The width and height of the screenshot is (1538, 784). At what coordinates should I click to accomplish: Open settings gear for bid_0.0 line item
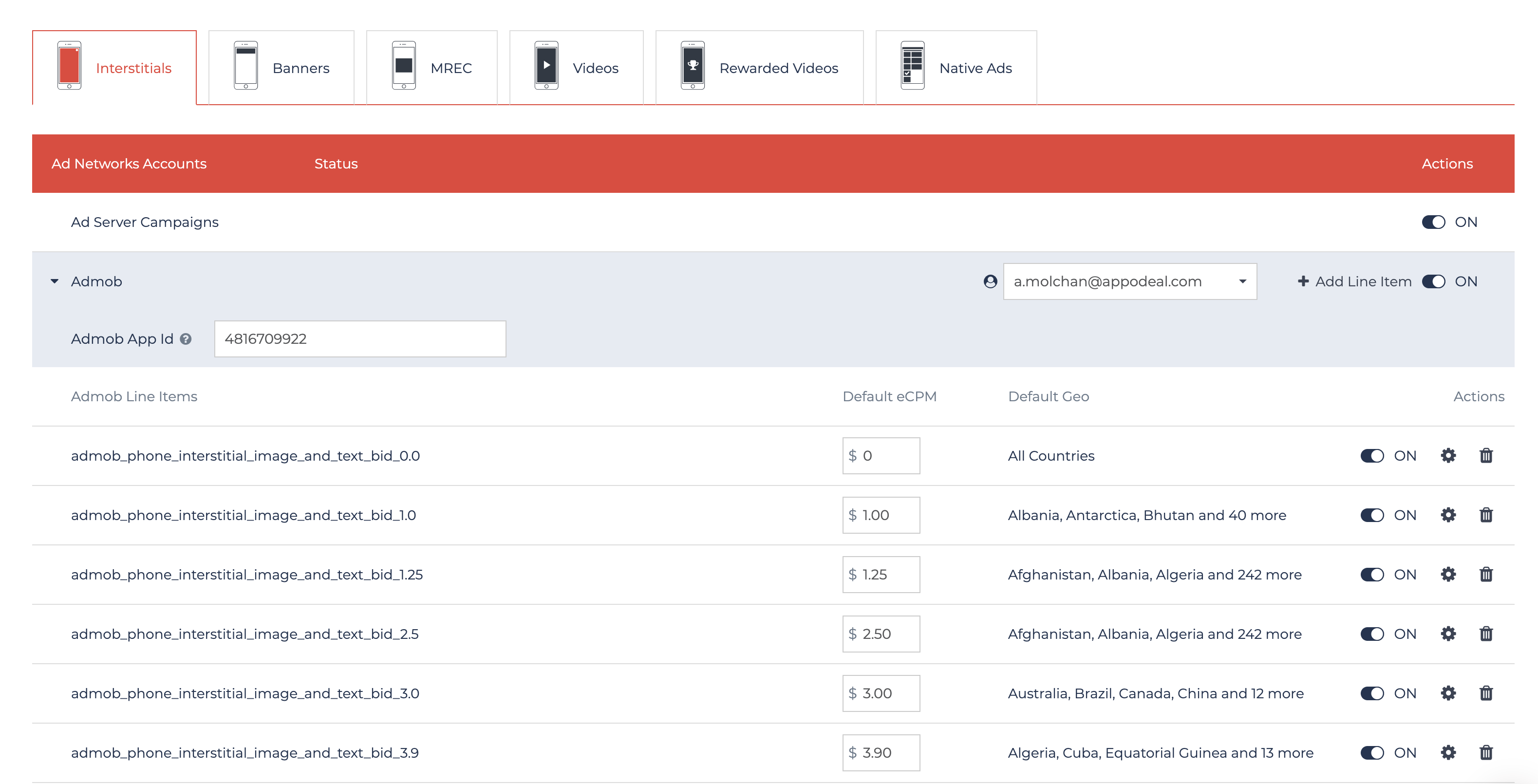[x=1448, y=456]
